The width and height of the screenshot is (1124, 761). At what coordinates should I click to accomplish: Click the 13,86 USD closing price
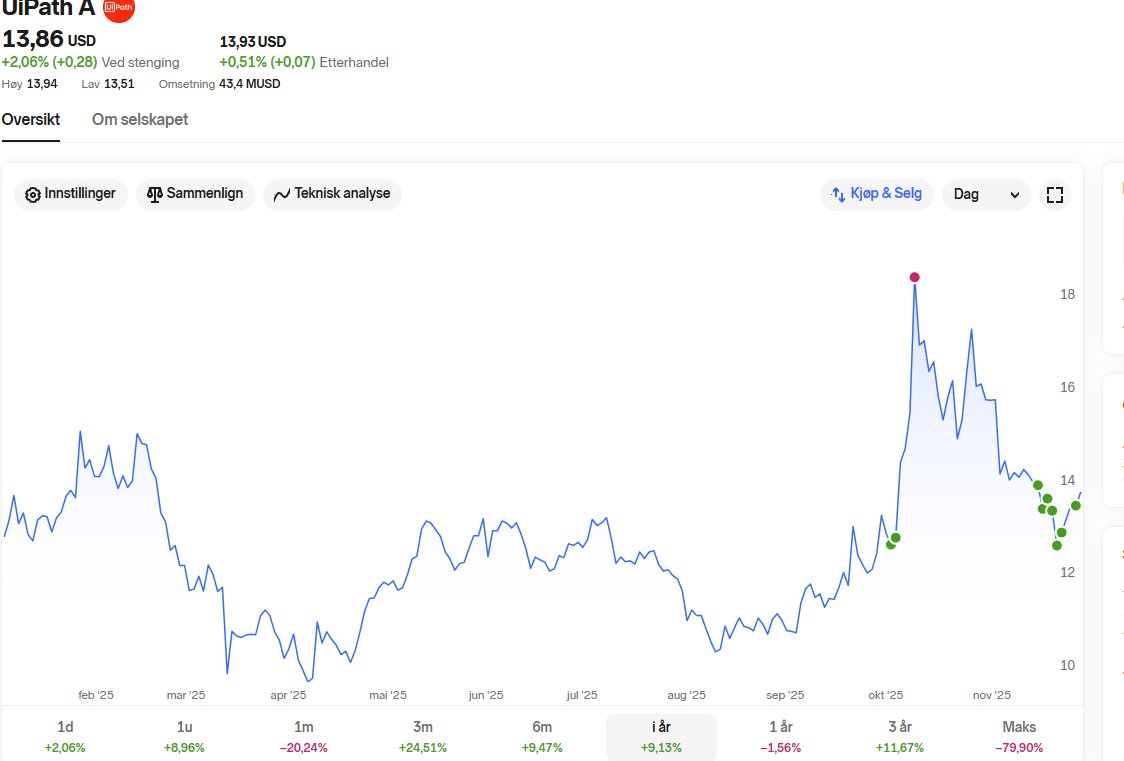(49, 39)
